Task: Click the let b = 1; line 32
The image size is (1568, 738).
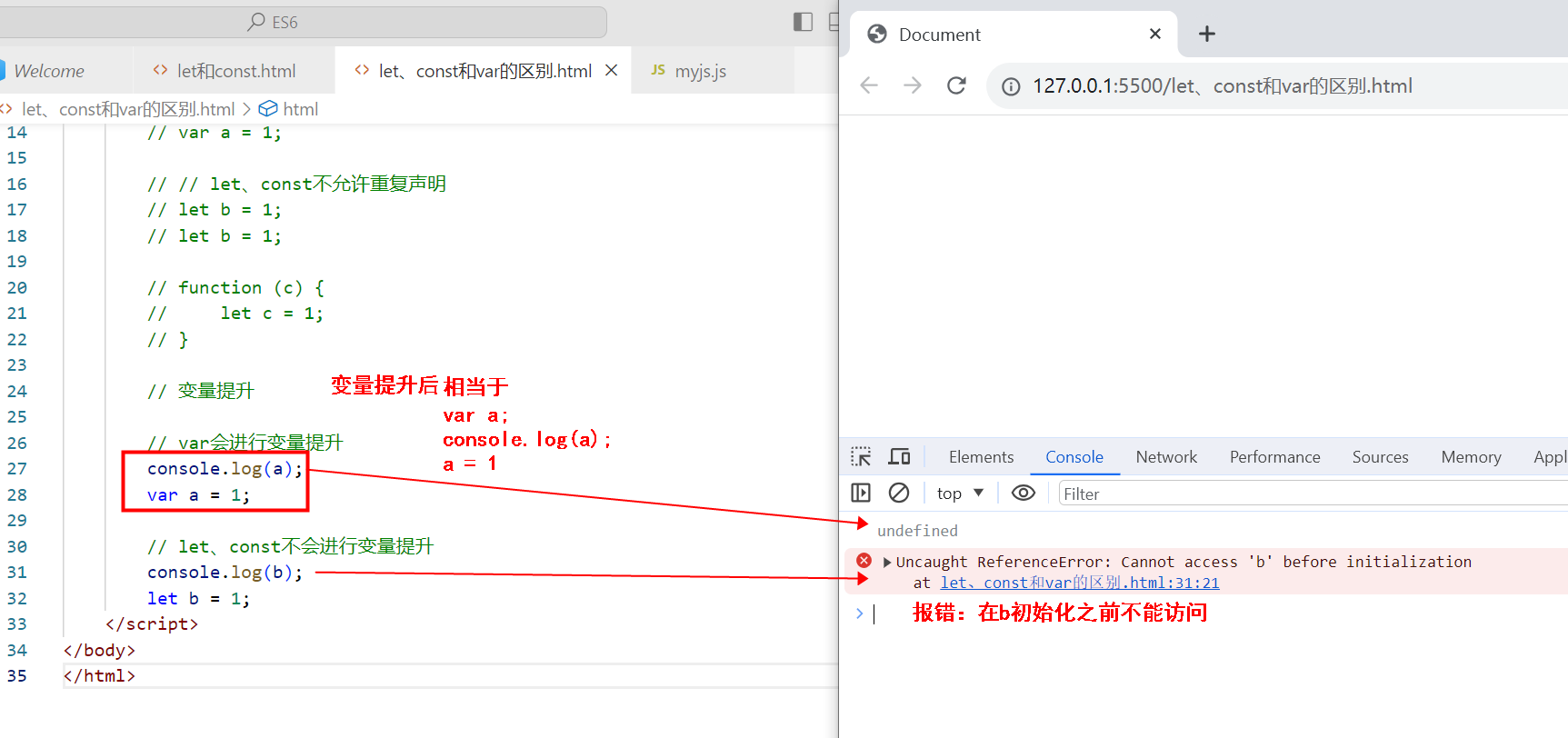Action: click(x=198, y=599)
